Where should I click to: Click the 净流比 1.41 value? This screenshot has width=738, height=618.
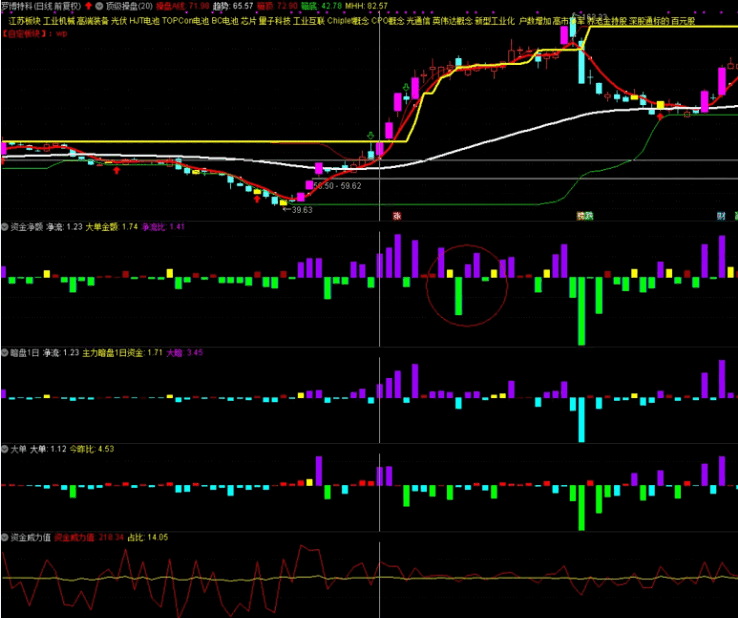[163, 227]
